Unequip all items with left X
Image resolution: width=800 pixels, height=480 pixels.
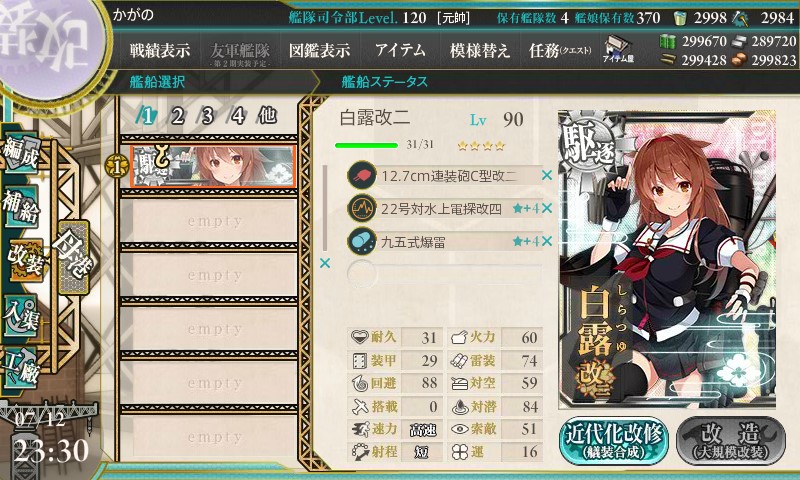[324, 263]
